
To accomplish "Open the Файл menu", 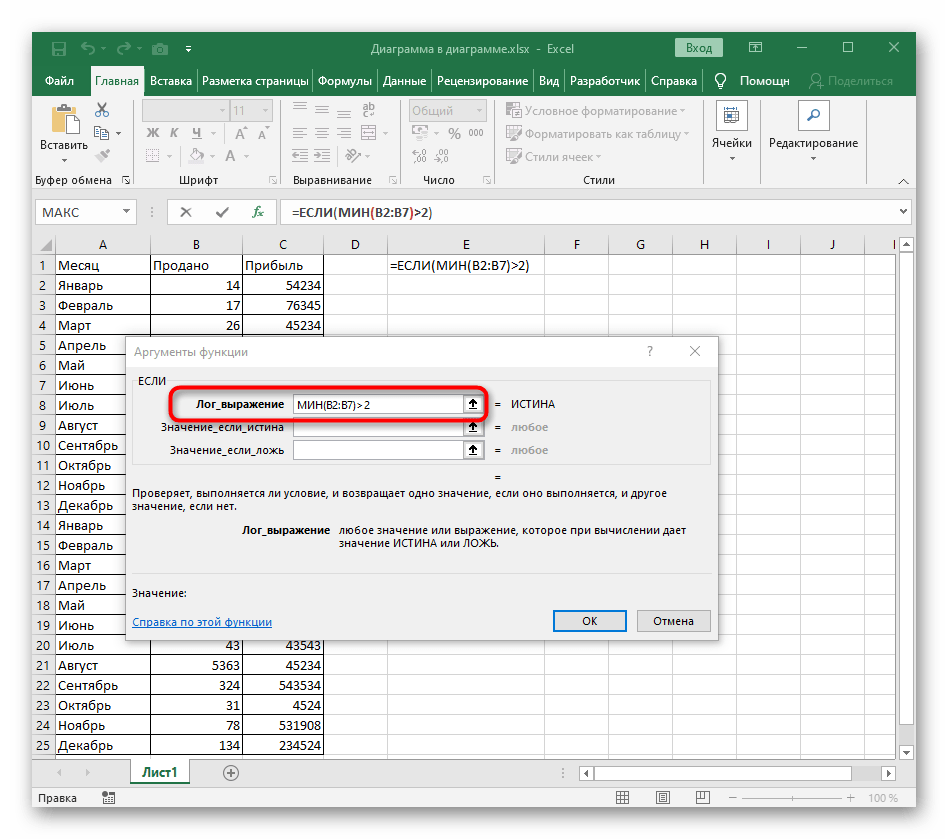I will (x=59, y=81).
